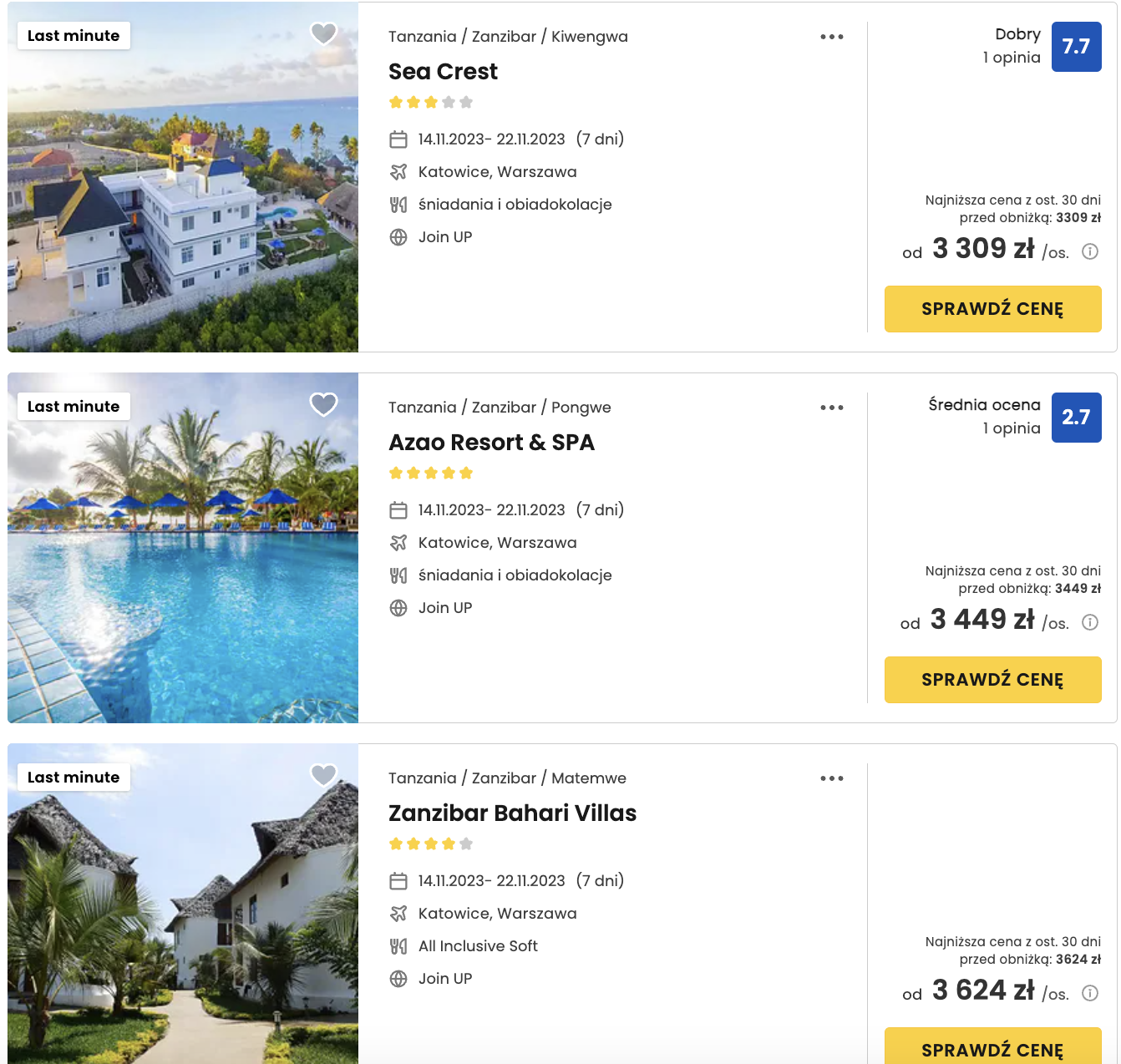Click globe icon in Zanzibar Bahari Villas offer
Viewport: 1121px width, 1064px height.
pyautogui.click(x=398, y=979)
